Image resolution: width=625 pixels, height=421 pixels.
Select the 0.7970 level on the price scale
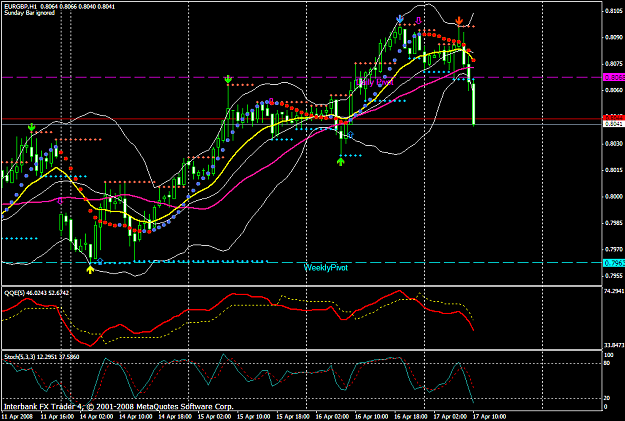(614, 249)
